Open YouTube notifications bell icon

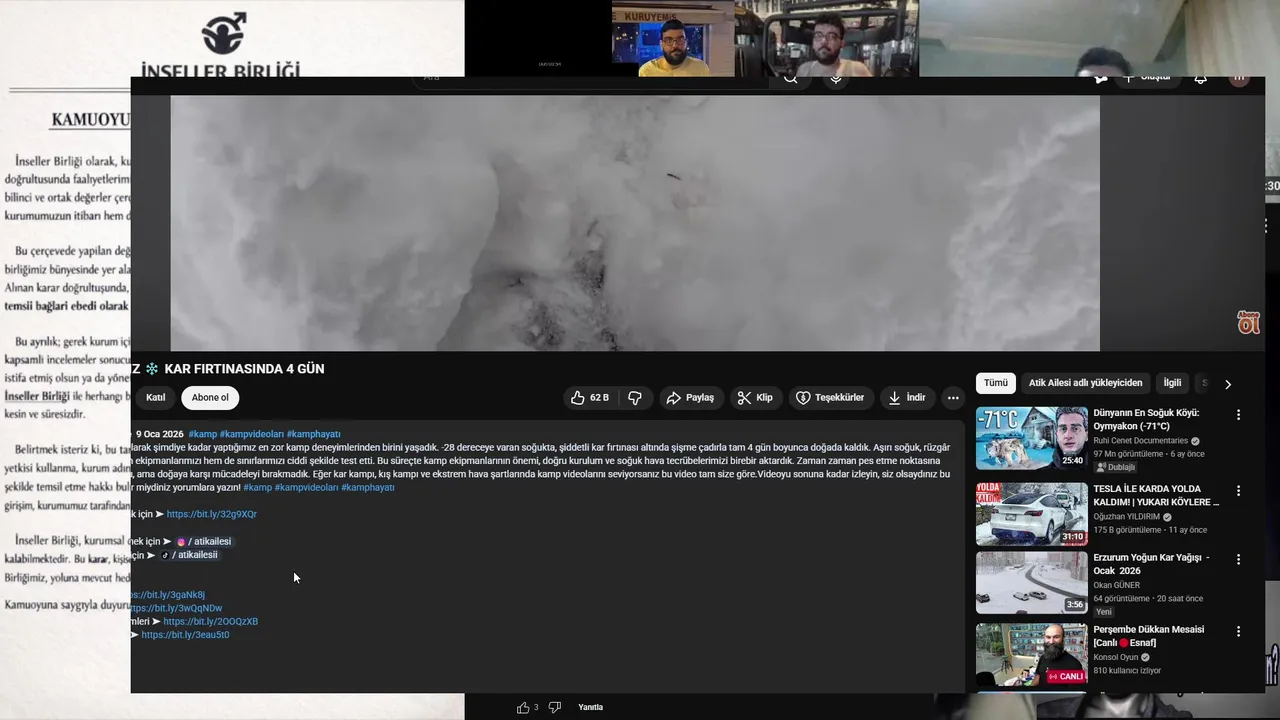(1200, 80)
